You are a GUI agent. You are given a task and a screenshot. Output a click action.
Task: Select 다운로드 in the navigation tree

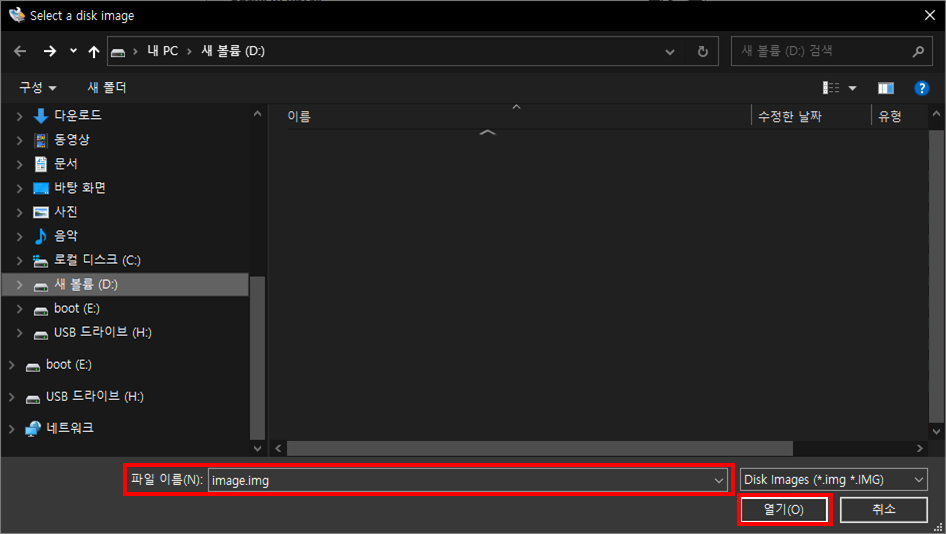(78, 115)
